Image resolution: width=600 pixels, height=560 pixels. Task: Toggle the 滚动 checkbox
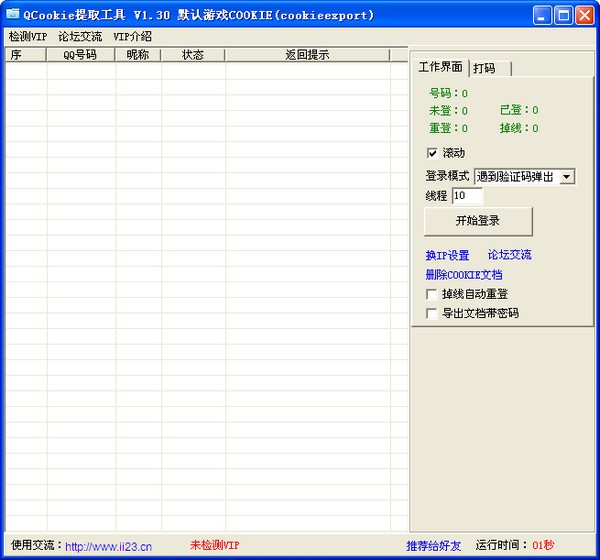click(x=432, y=153)
